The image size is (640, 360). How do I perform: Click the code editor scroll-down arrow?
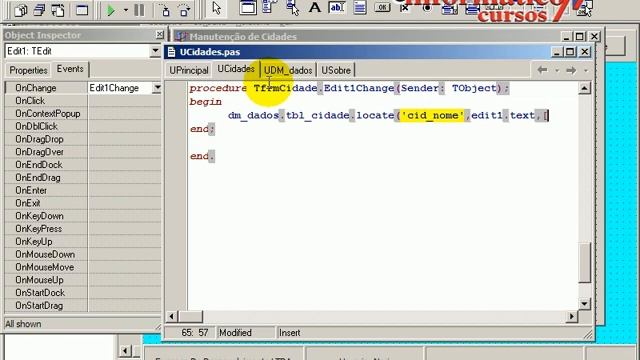584,304
